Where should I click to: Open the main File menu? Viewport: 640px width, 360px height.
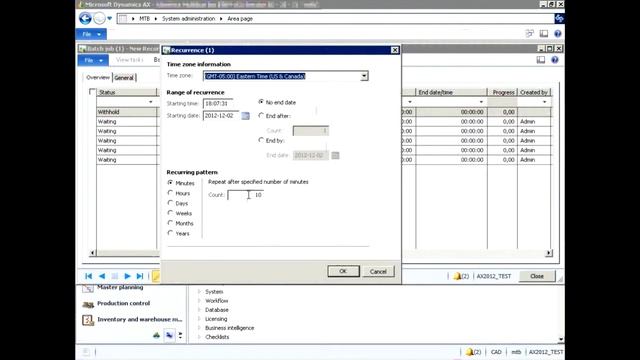pyautogui.click(x=91, y=34)
